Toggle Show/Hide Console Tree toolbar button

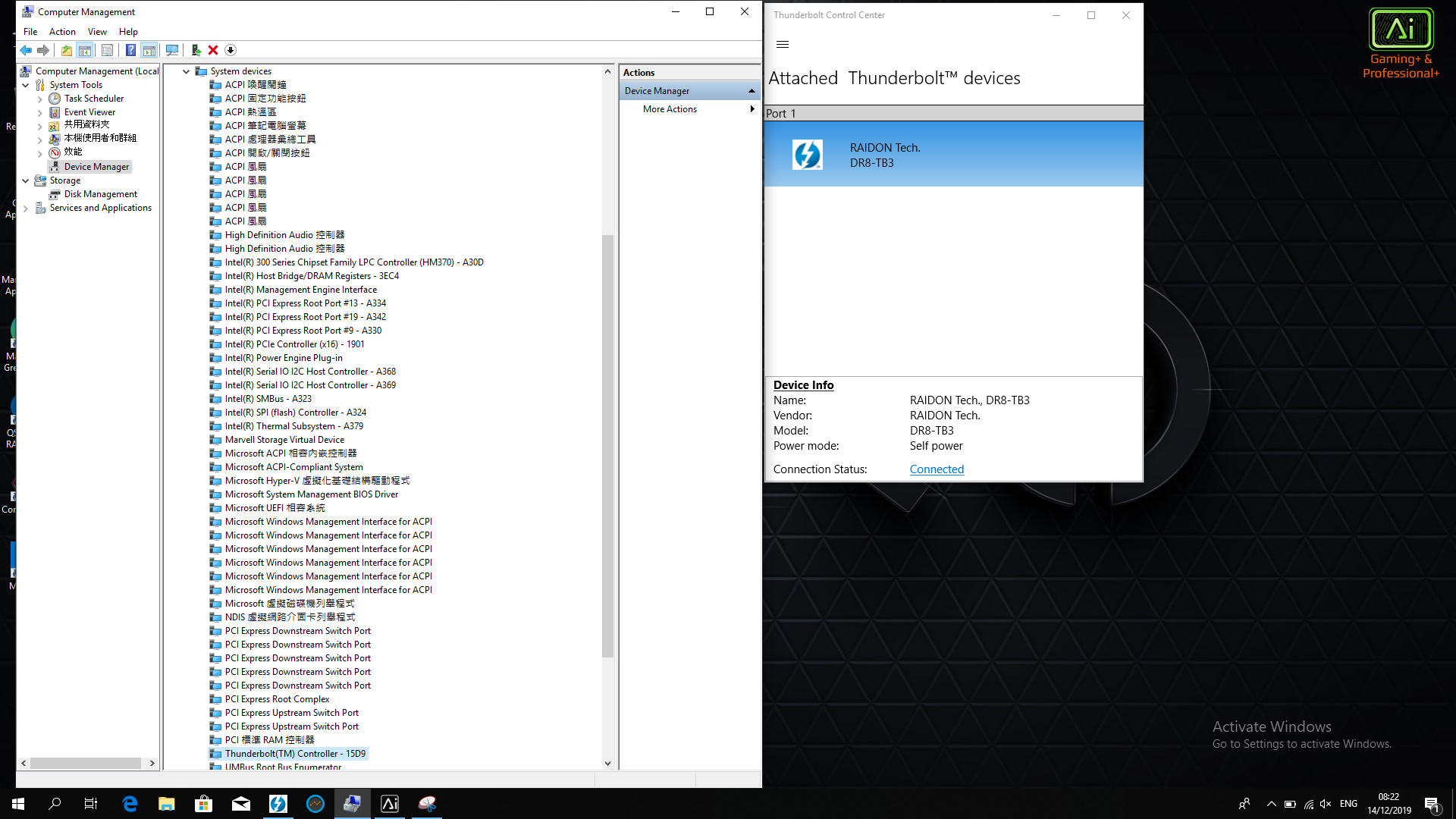coord(85,50)
